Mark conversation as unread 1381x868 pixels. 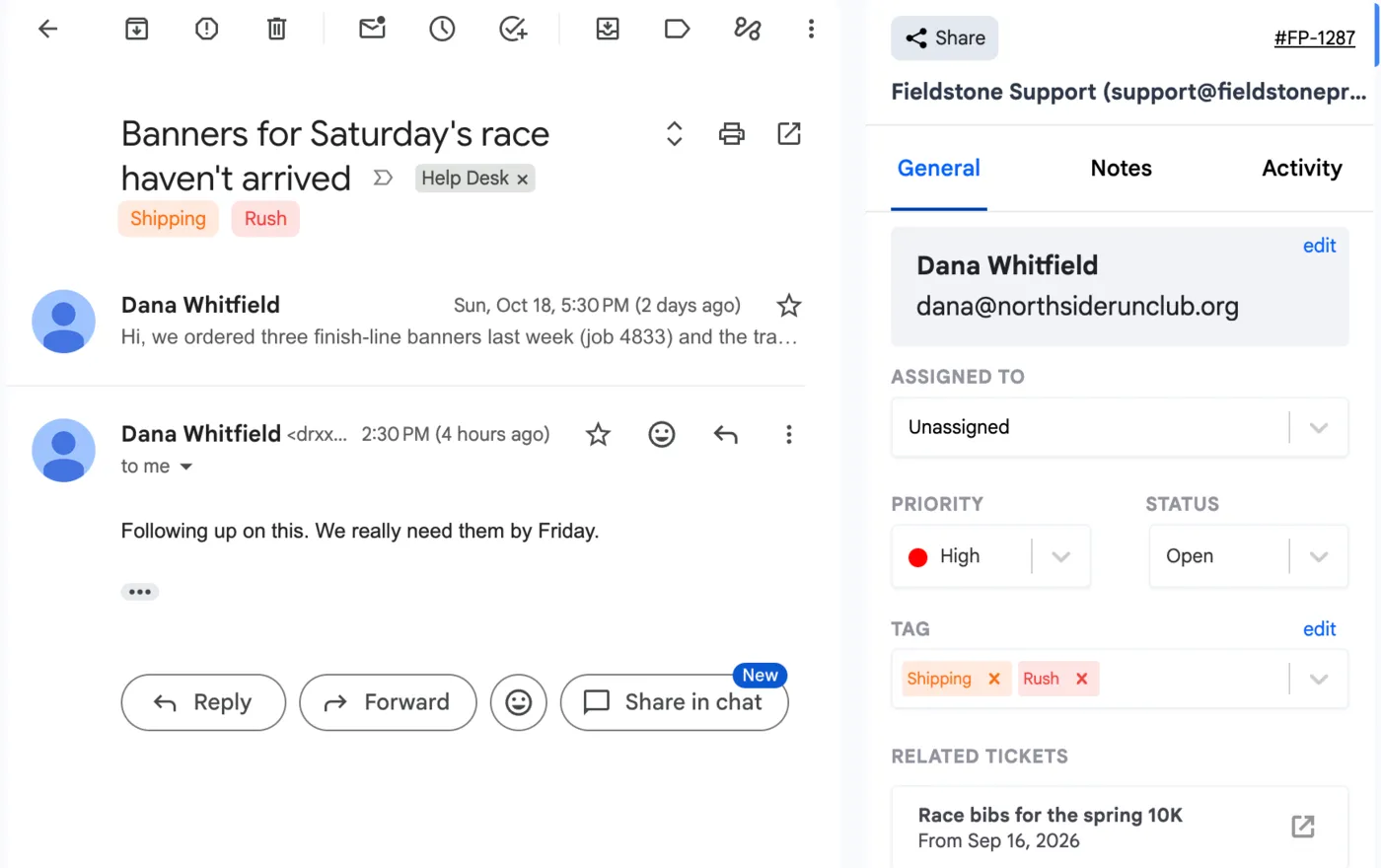coord(372,29)
